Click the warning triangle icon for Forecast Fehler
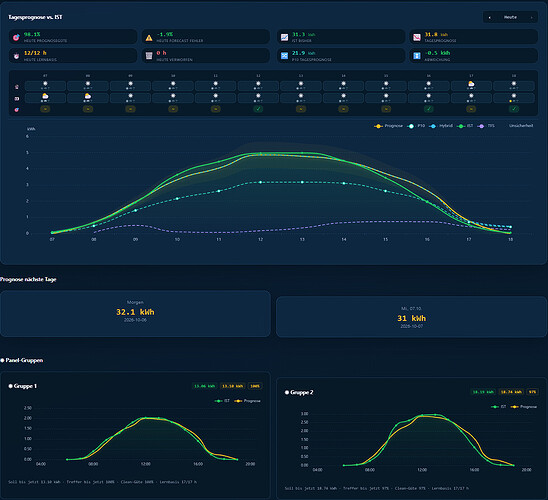The image size is (548, 500). coord(149,38)
